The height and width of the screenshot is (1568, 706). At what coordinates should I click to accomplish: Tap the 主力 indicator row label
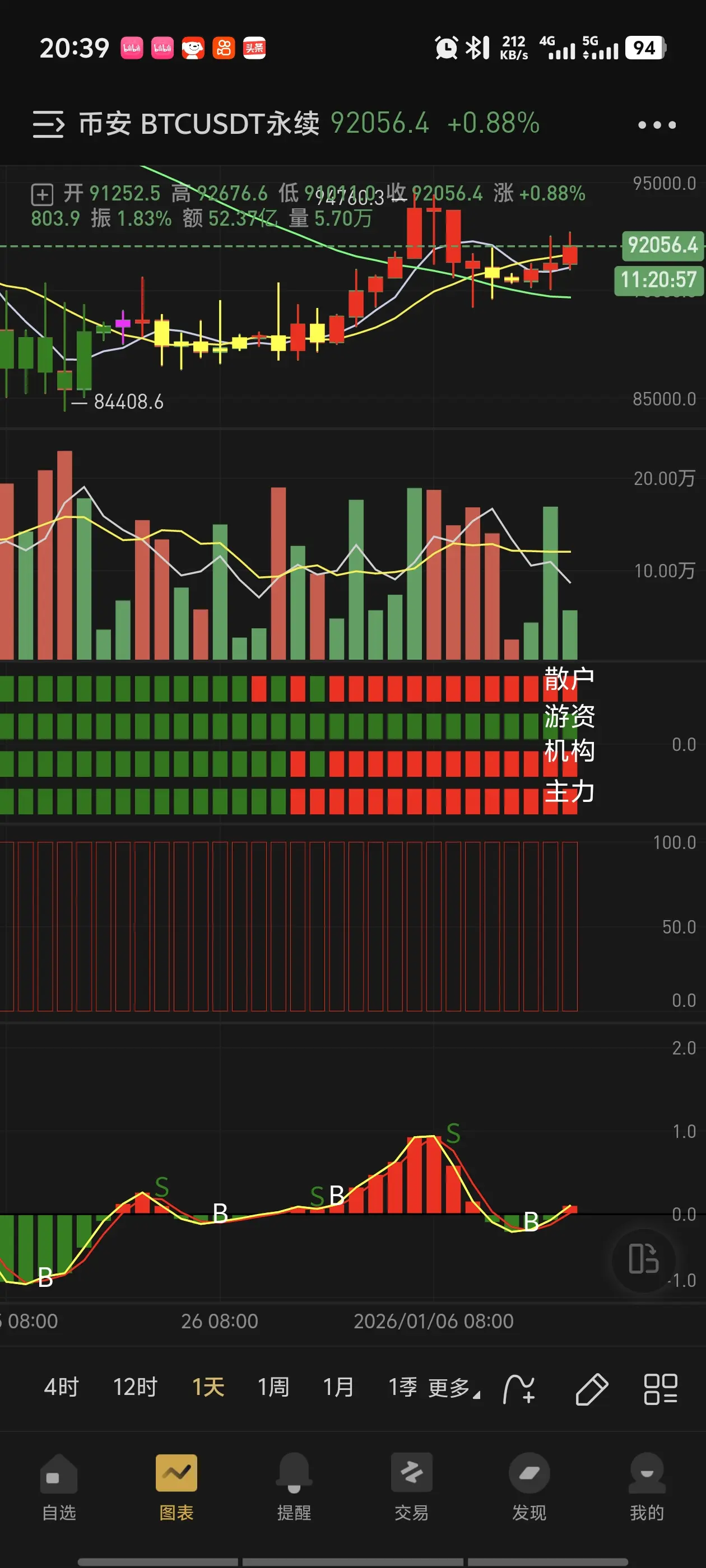(569, 791)
